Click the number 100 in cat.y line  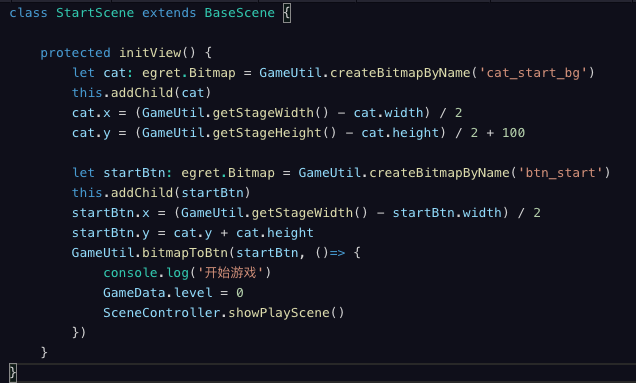click(x=514, y=133)
